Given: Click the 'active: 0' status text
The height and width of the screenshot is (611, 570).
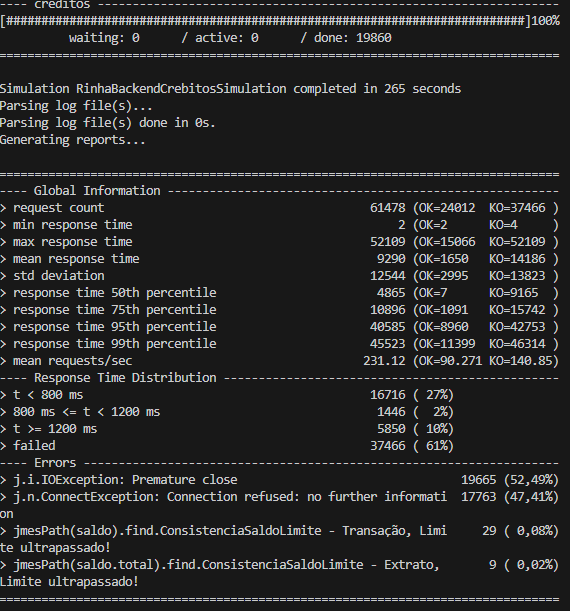Looking at the screenshot, I should point(227,38).
